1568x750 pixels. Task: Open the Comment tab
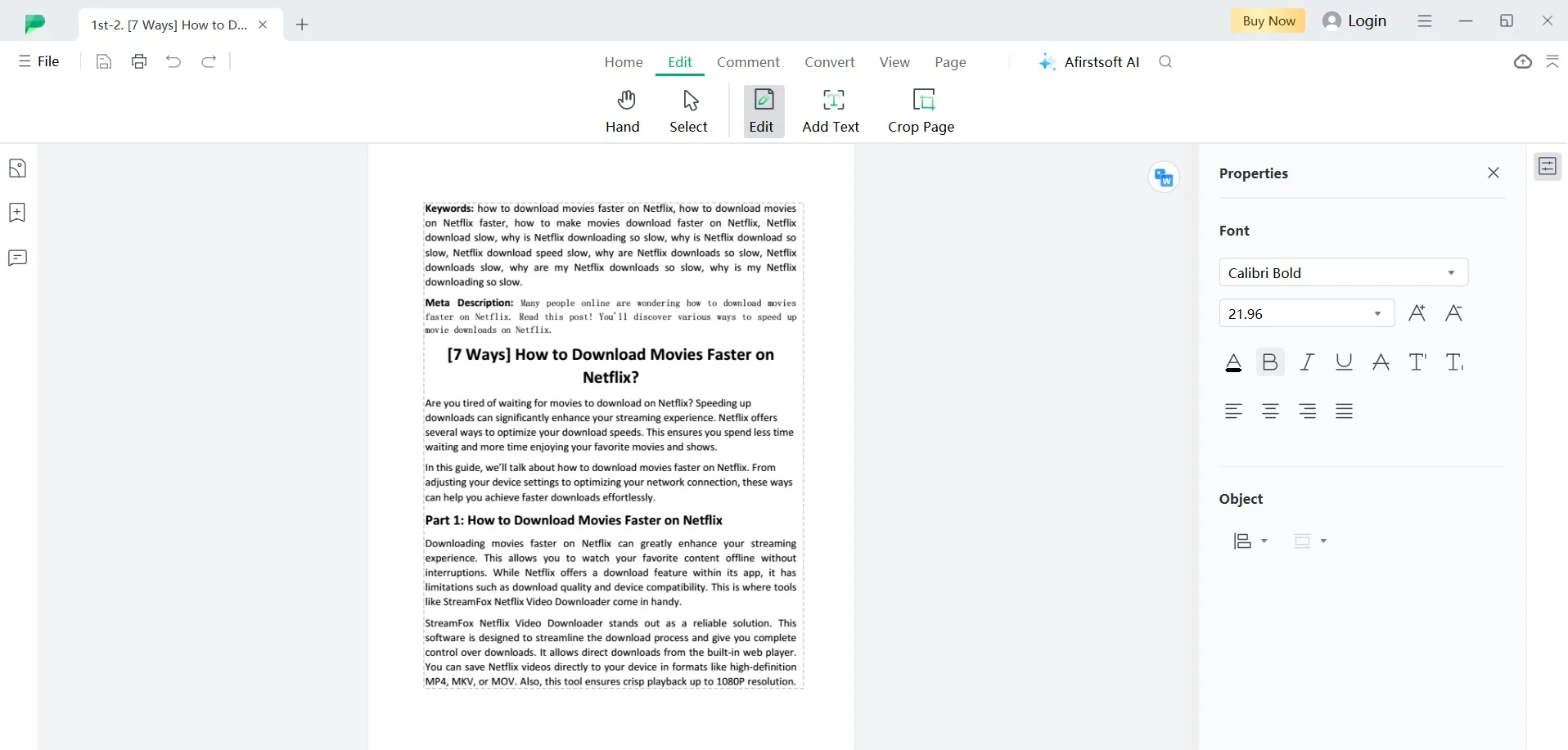748,62
